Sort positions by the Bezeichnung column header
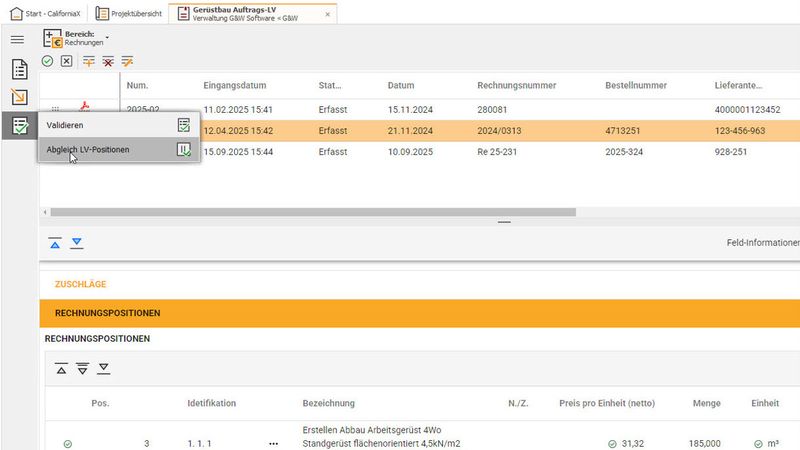The width and height of the screenshot is (800, 450). pos(328,403)
